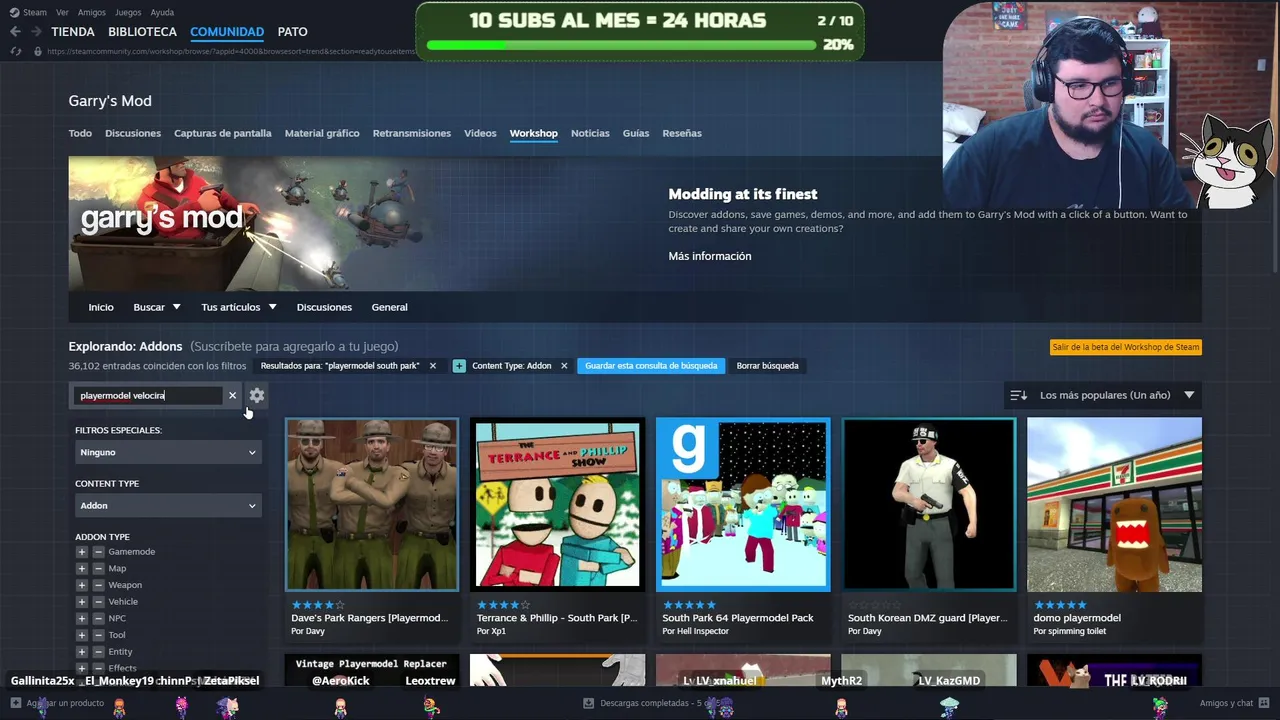Viewport: 1280px width, 720px height.
Task: Exclude NPC addon type with minus
Action: coord(98,619)
